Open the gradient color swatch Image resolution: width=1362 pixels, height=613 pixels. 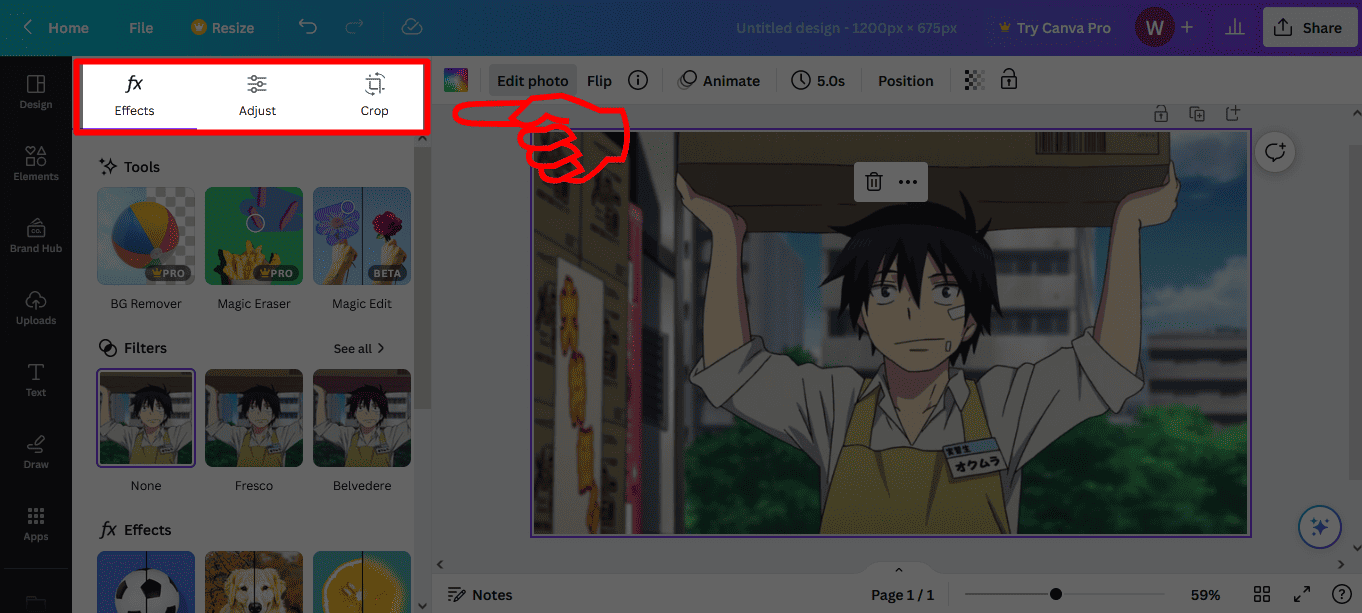click(x=456, y=81)
